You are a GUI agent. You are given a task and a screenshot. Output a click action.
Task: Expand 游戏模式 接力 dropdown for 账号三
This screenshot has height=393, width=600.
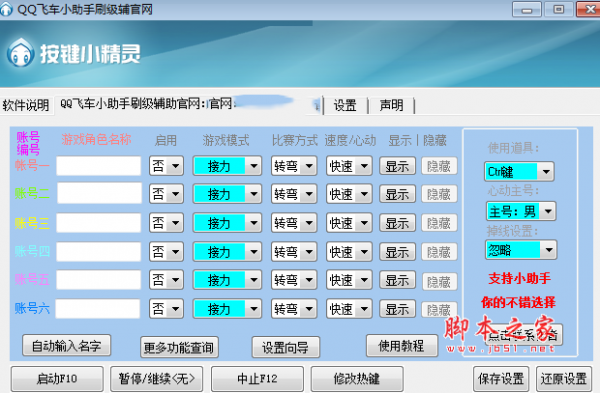(227, 223)
